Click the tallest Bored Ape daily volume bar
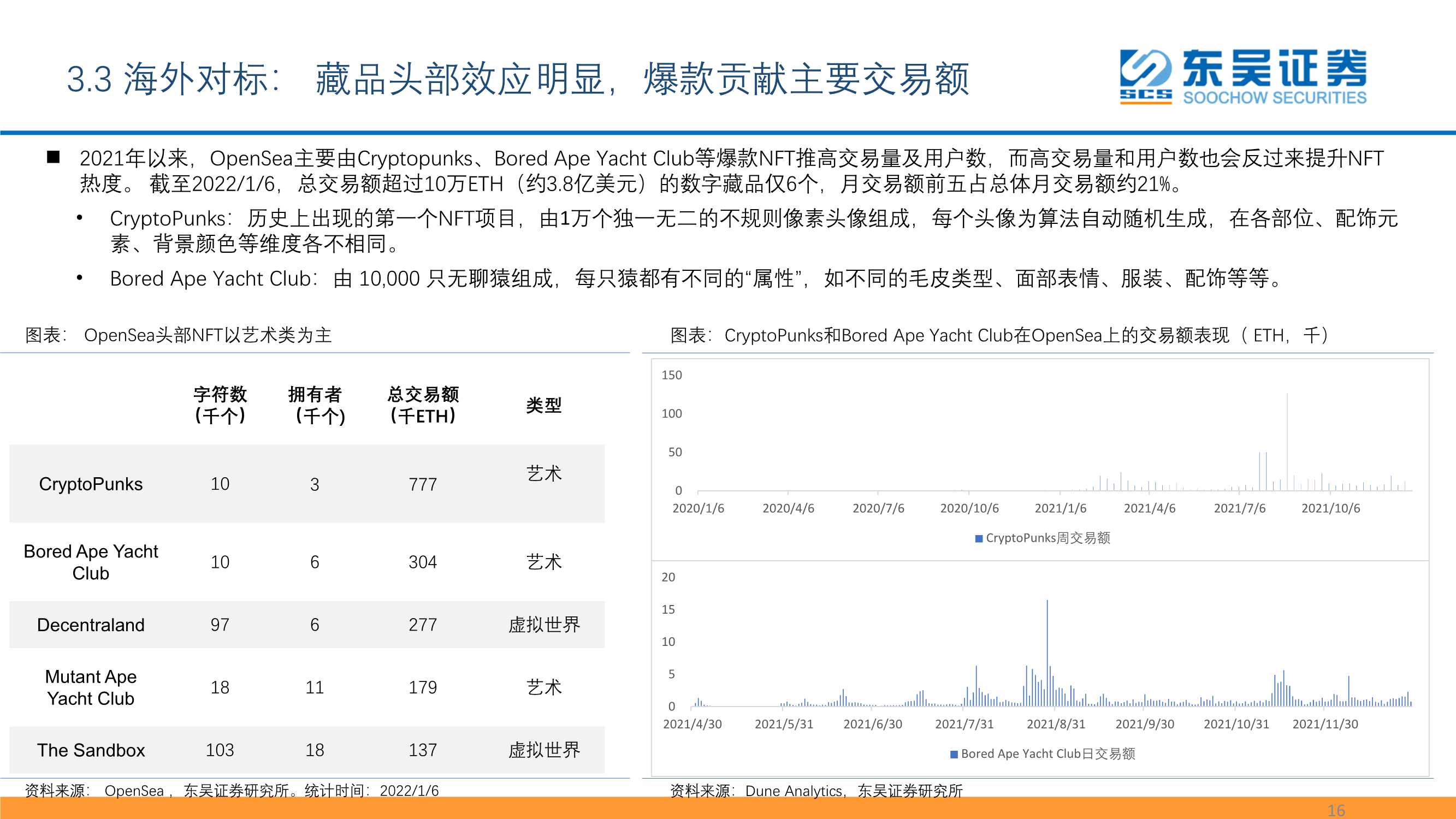Image resolution: width=1456 pixels, height=819 pixels. tap(1047, 654)
